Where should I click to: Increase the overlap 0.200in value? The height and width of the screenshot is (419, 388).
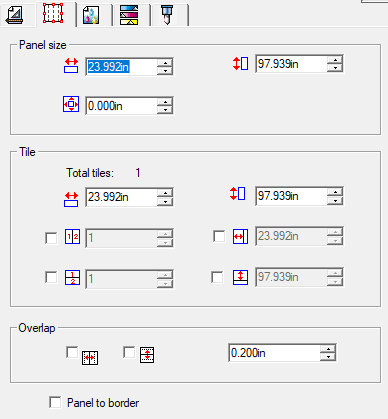point(328,349)
